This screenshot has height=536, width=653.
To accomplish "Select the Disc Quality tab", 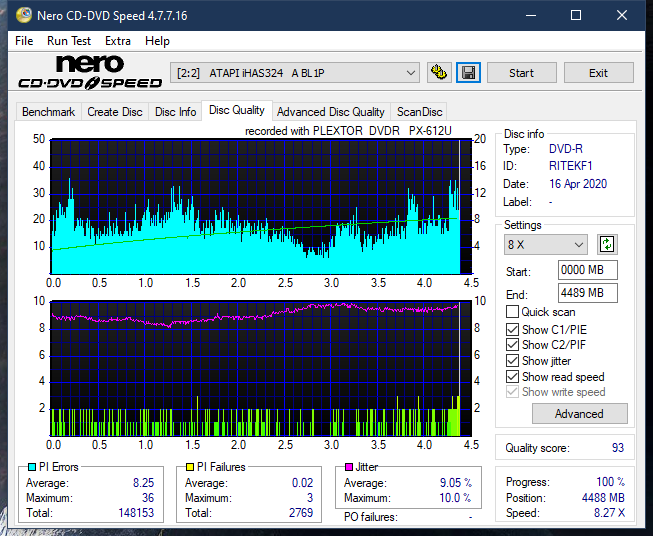I will (237, 110).
